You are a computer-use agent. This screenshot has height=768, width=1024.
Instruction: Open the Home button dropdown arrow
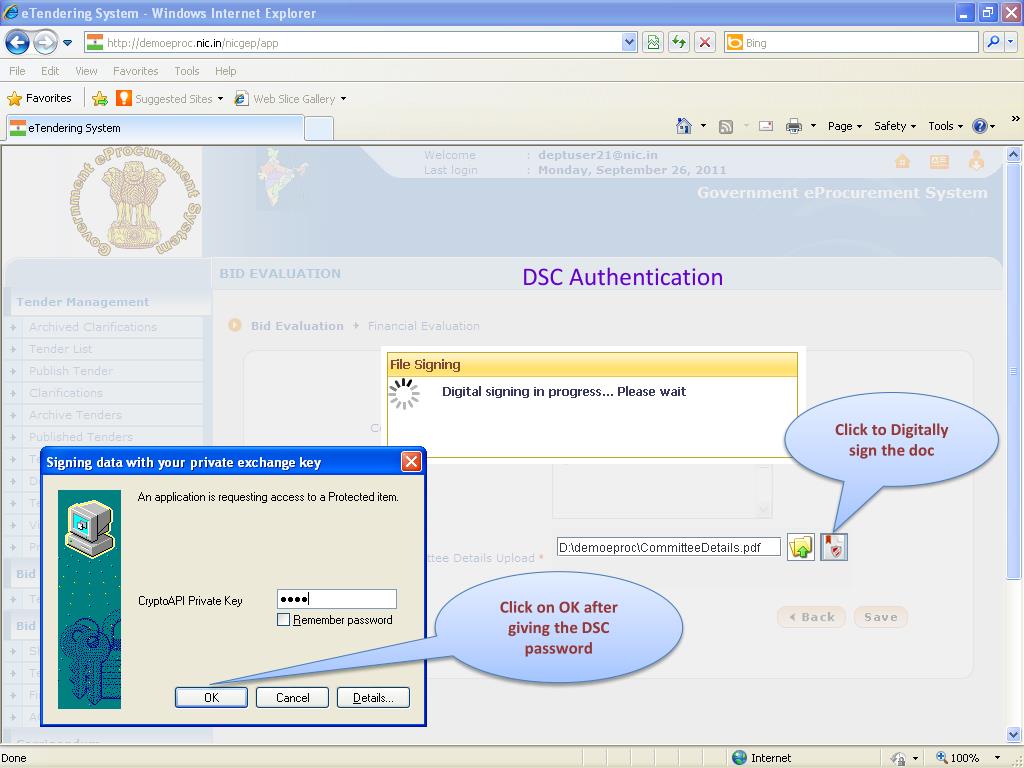[x=703, y=126]
